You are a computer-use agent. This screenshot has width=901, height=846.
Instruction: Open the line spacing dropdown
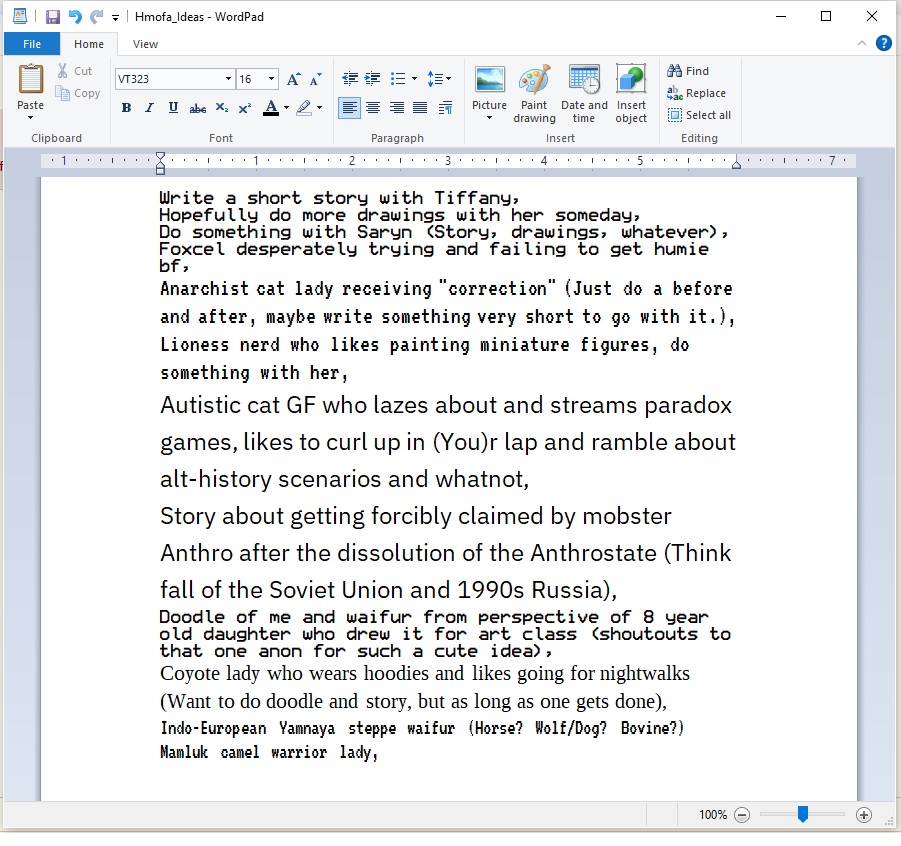tap(439, 79)
